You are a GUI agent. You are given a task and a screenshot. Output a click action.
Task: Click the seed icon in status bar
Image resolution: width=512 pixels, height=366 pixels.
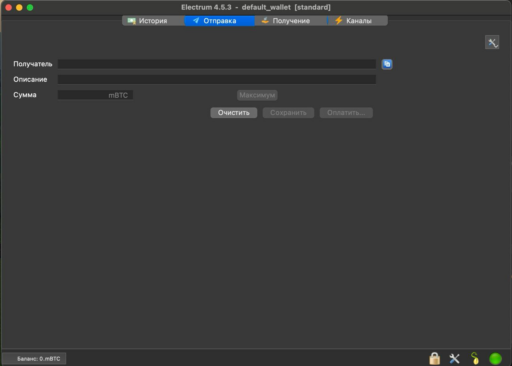click(x=475, y=358)
